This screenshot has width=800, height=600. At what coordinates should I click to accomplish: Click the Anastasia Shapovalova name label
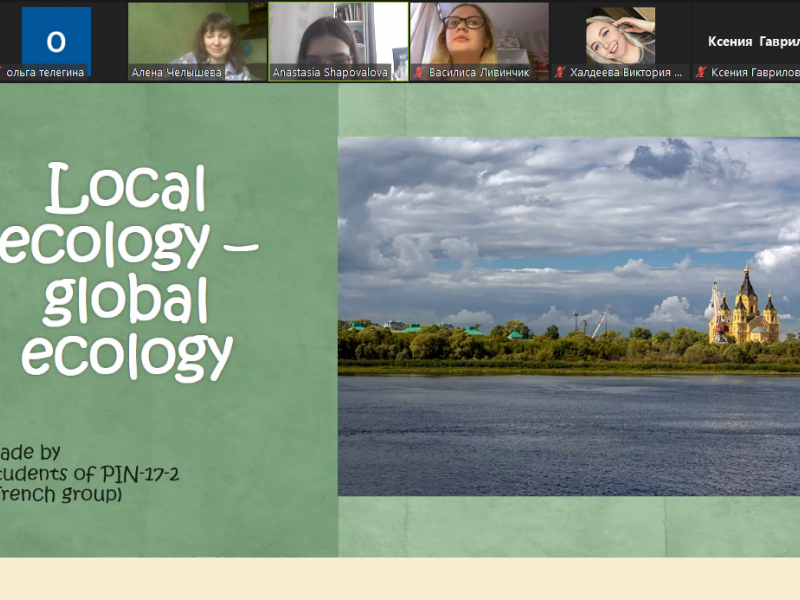[330, 73]
